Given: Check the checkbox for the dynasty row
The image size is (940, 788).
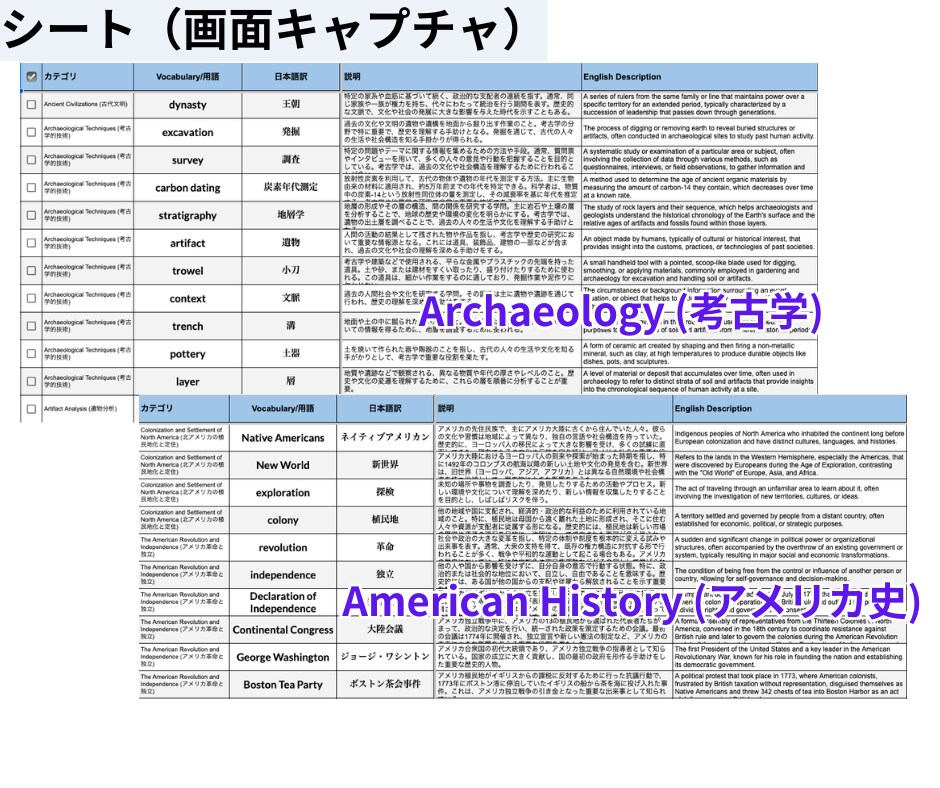Looking at the screenshot, I should pyautogui.click(x=31, y=104).
